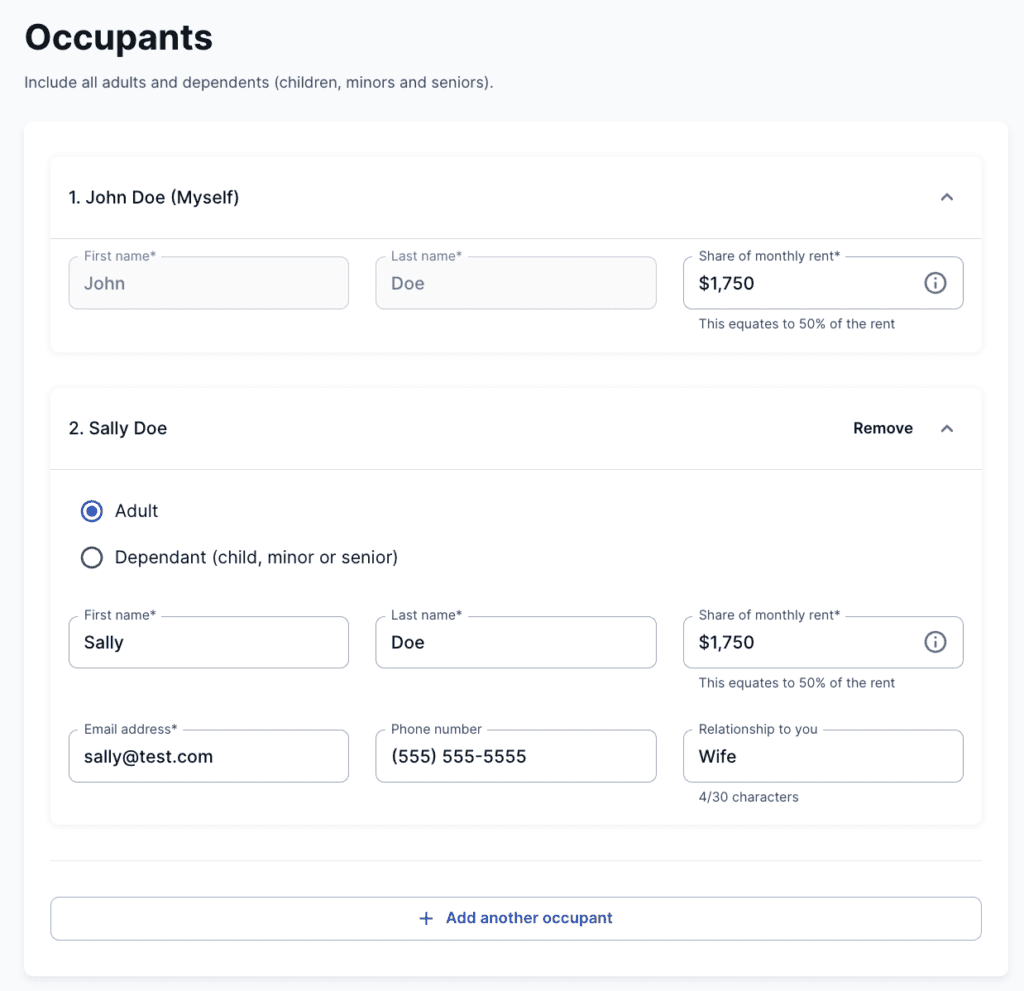Image resolution: width=1024 pixels, height=991 pixels.
Task: Click Sally's Share of monthly rent field
Action: [x=800, y=642]
